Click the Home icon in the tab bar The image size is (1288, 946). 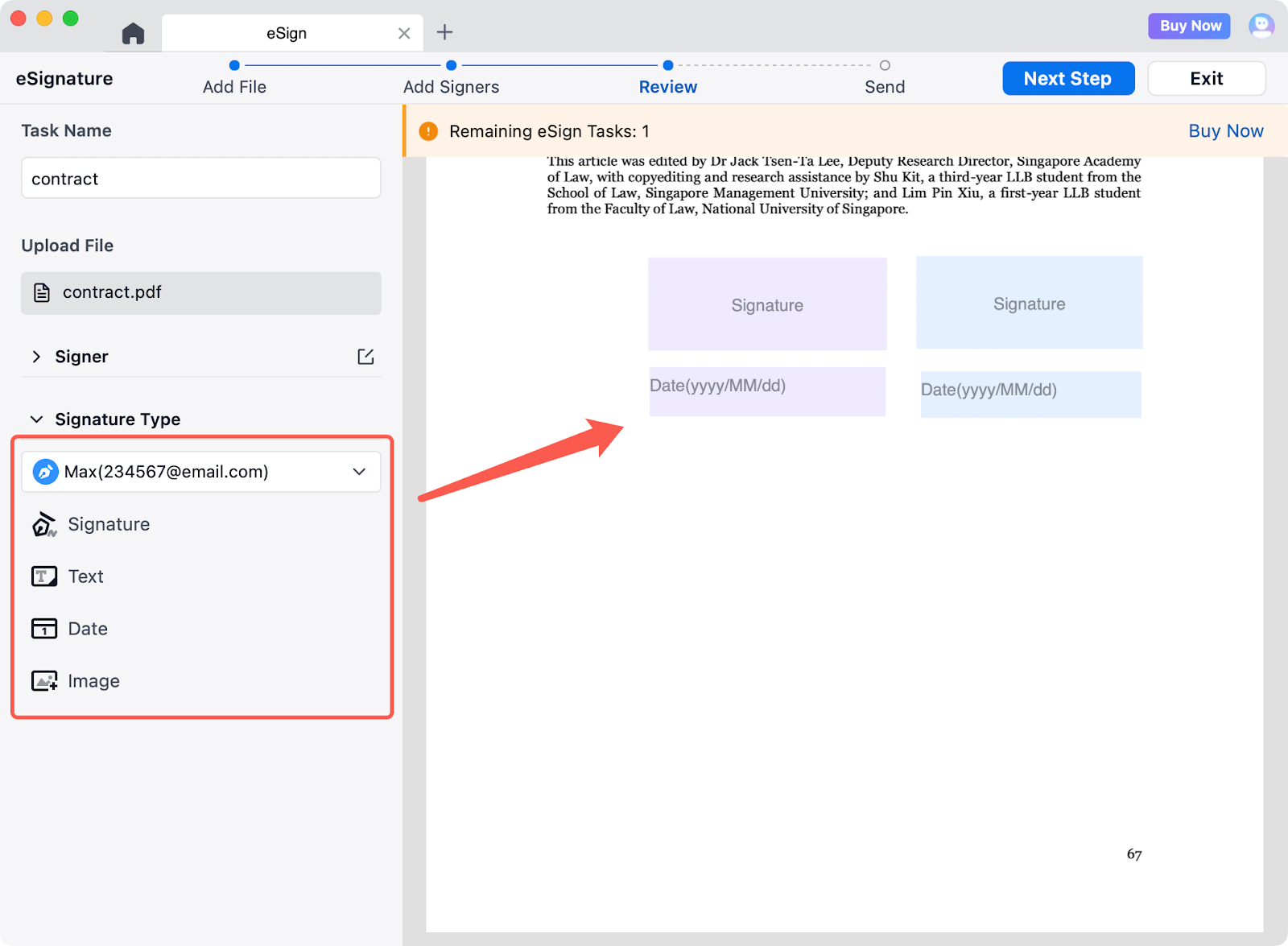tap(133, 33)
